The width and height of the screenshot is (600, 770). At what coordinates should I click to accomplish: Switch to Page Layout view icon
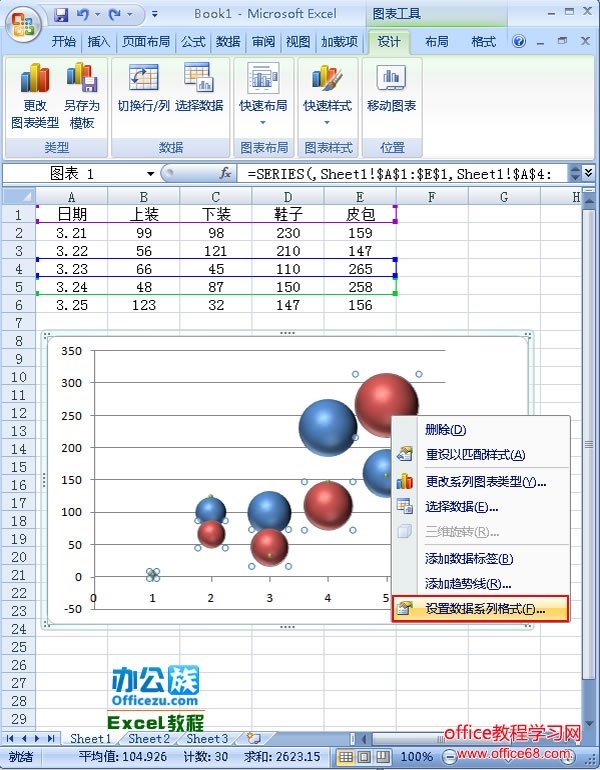364,757
